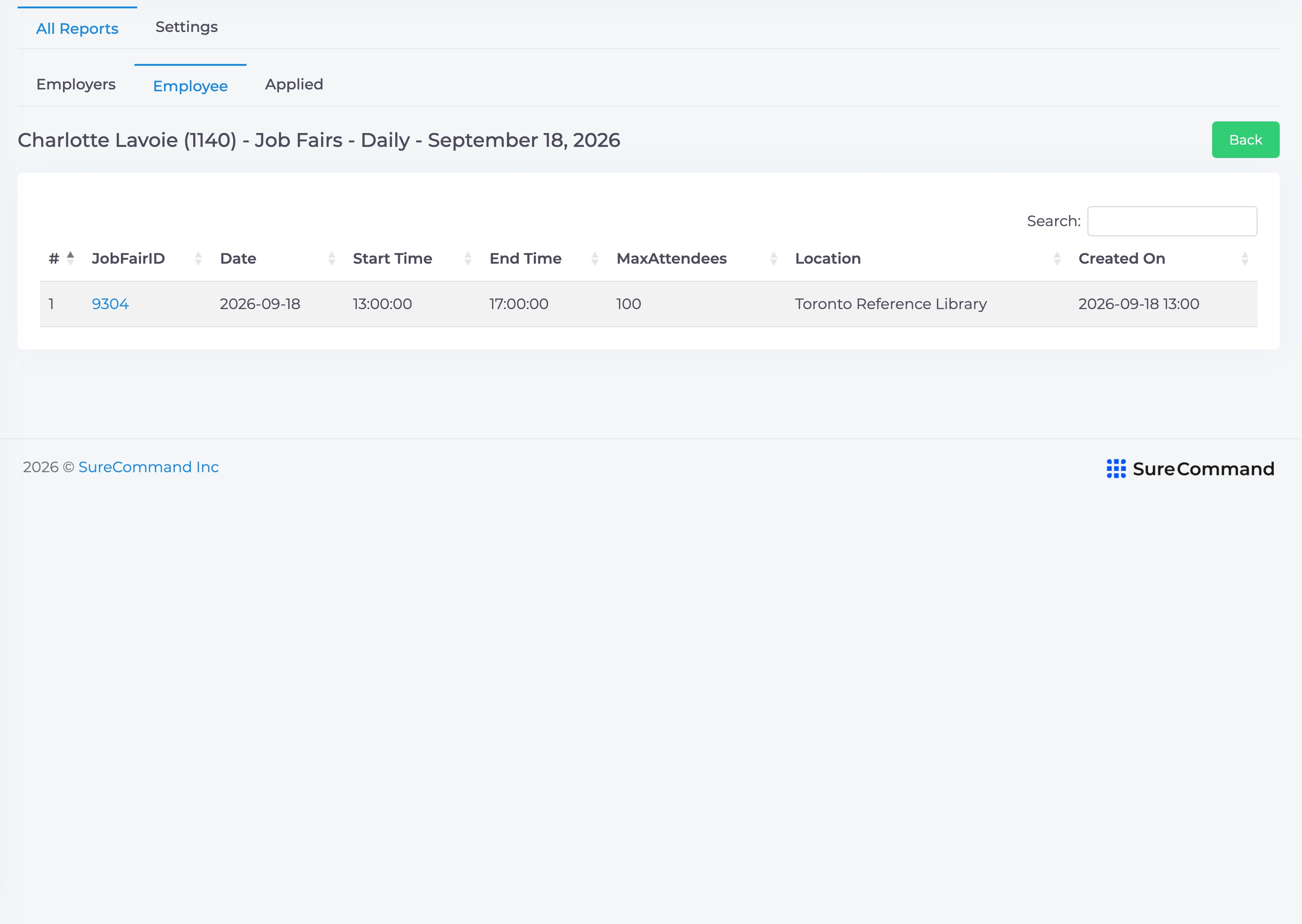Select the start time cell 13:00:00
Image resolution: width=1302 pixels, height=924 pixels.
pyautogui.click(x=382, y=304)
